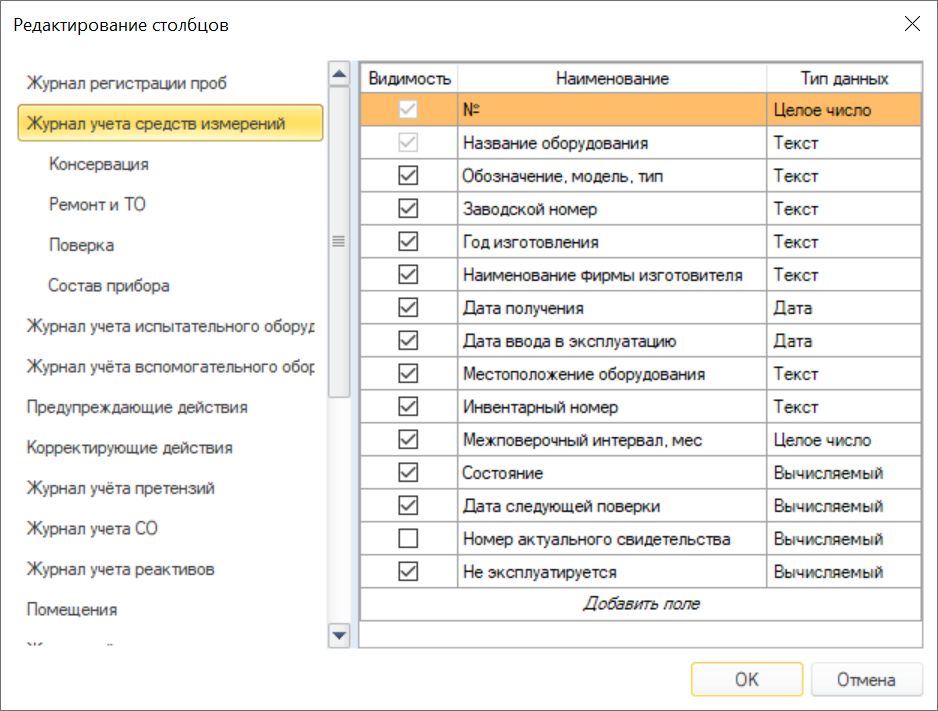Click the Тип данных column header
938x711 pixels.
click(844, 78)
